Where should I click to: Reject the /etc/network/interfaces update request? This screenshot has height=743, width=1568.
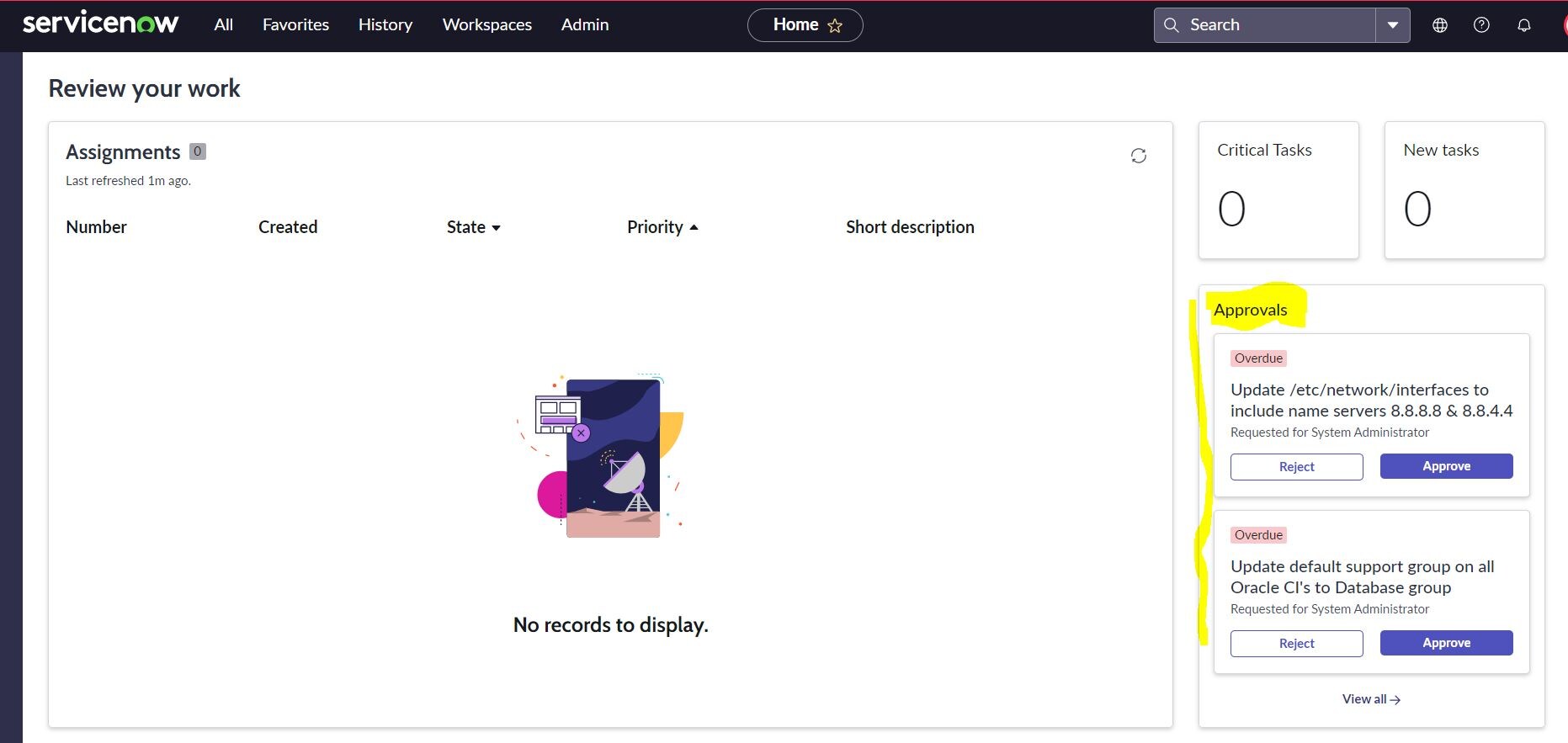pos(1296,467)
